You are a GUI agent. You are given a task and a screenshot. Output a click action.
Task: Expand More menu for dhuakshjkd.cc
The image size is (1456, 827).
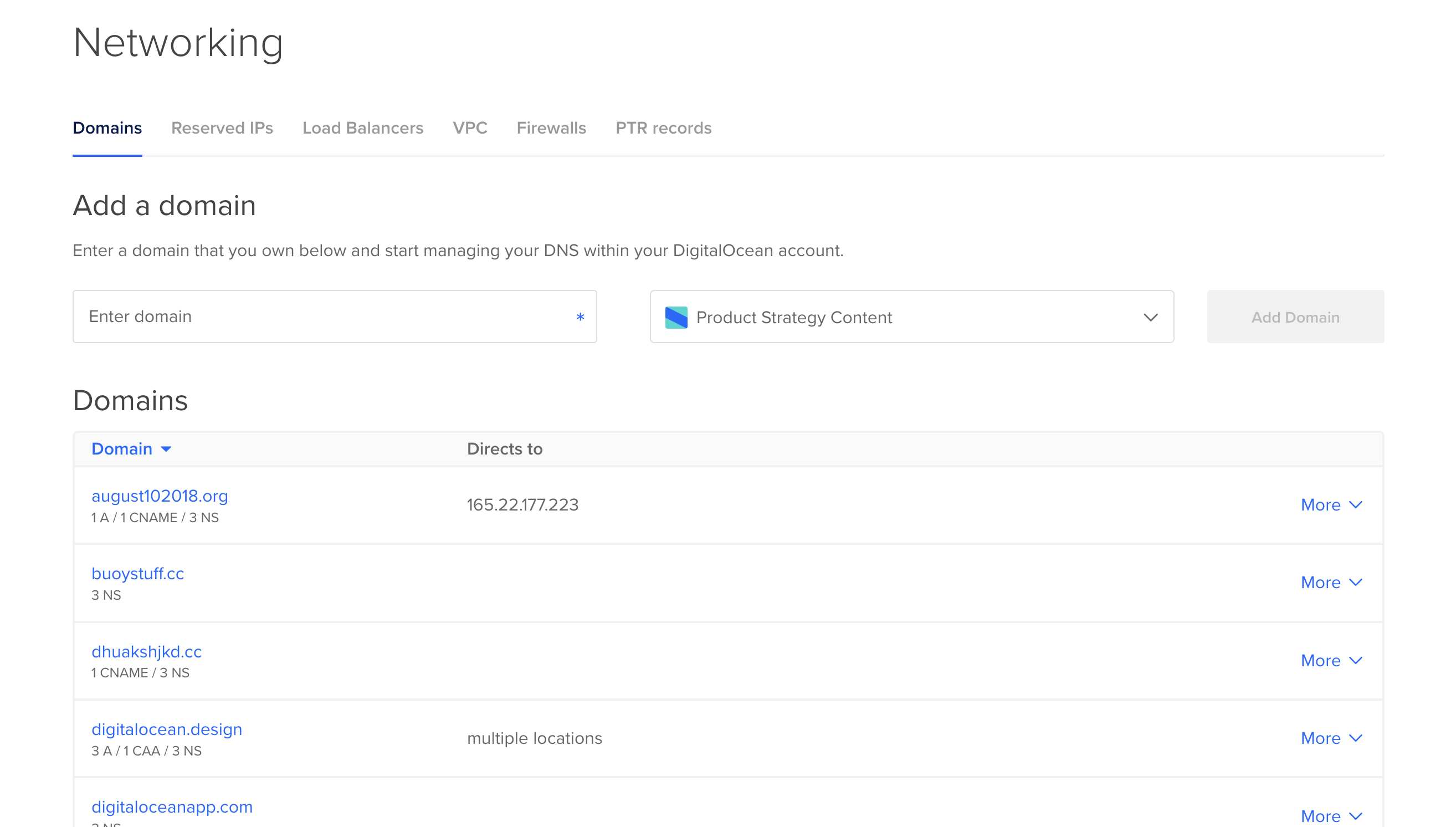(1331, 660)
